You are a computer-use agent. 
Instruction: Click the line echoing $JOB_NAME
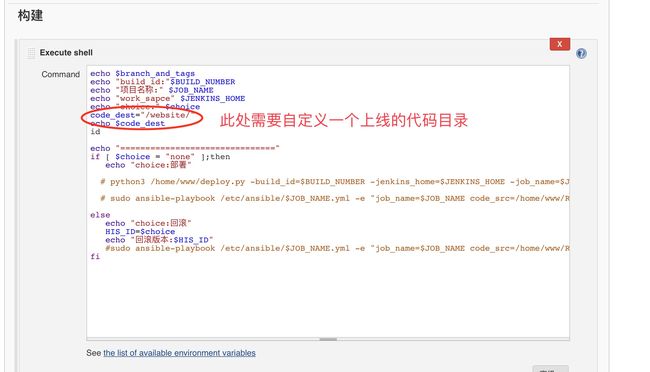point(152,90)
